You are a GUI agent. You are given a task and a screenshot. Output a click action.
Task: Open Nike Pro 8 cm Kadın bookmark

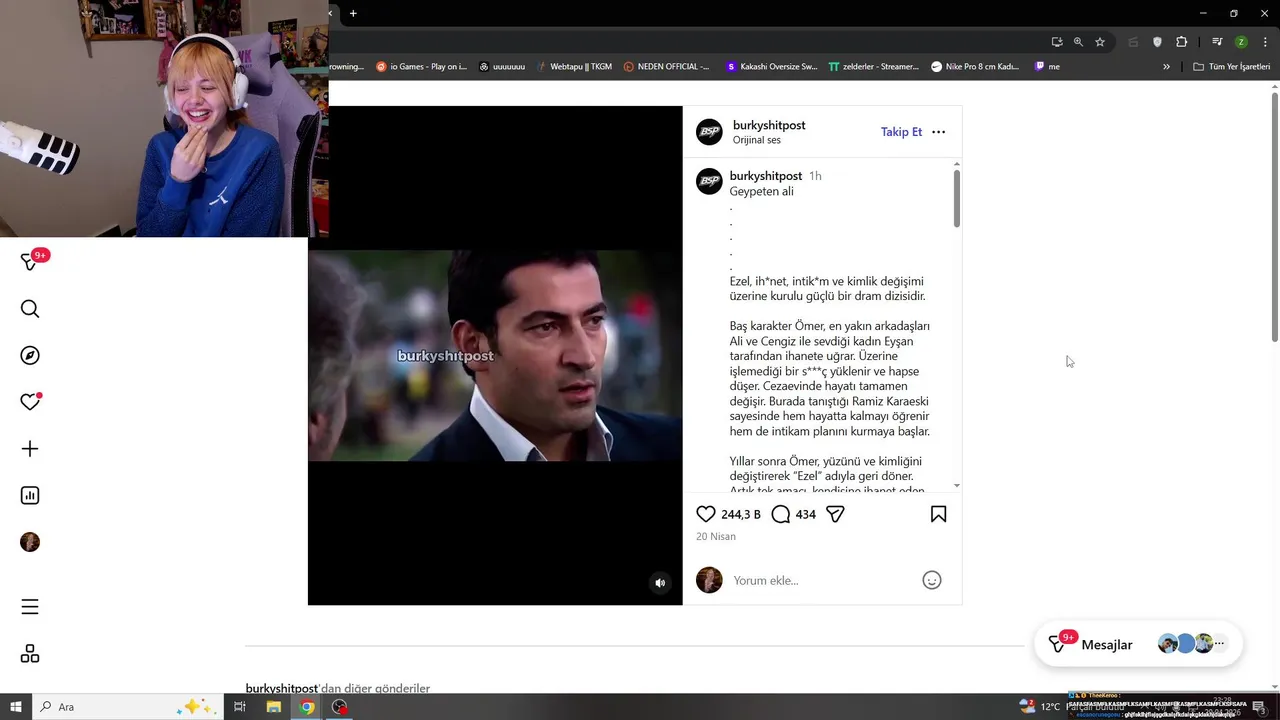coord(975,67)
